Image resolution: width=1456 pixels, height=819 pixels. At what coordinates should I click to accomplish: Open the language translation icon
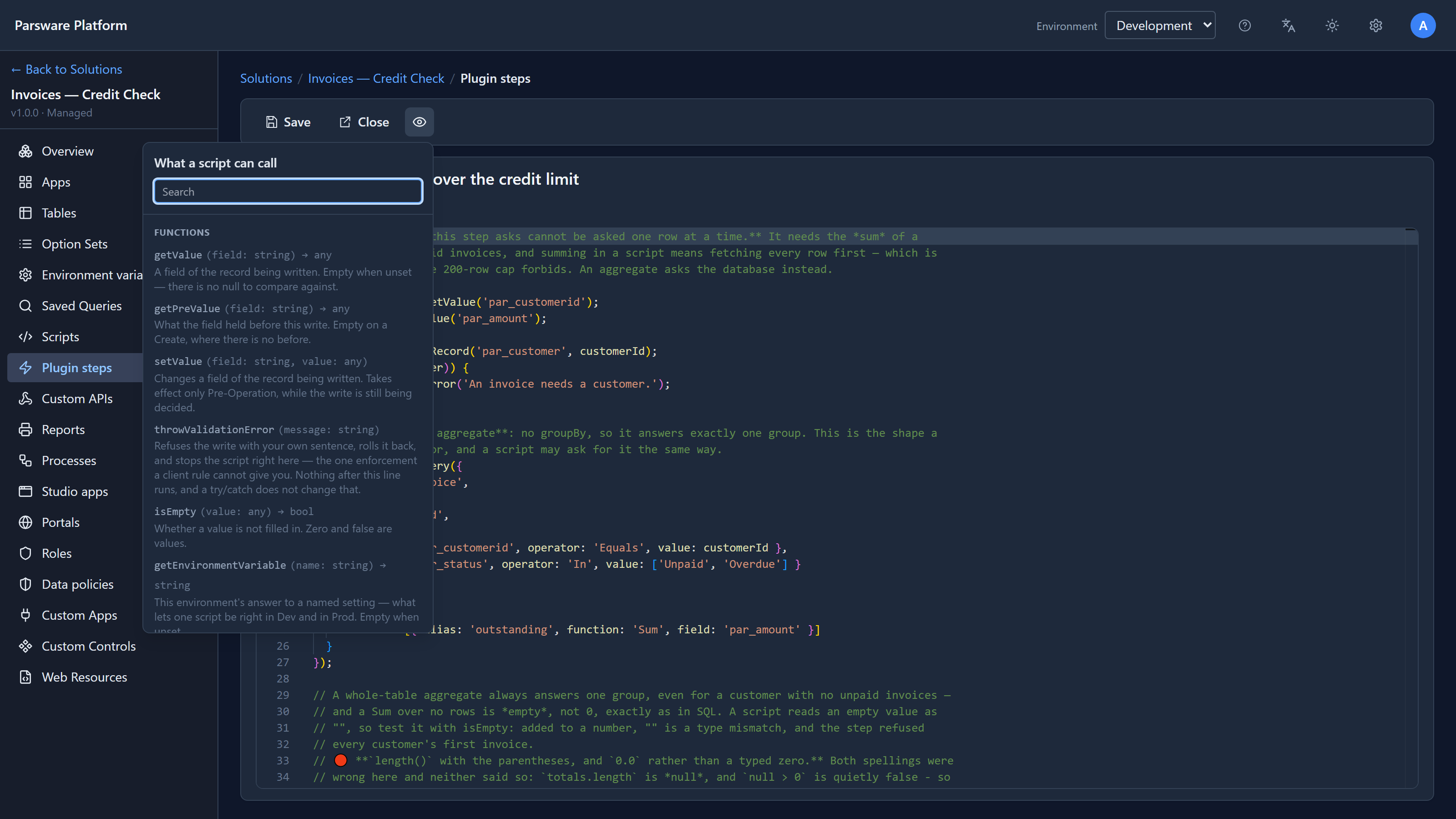pyautogui.click(x=1288, y=25)
